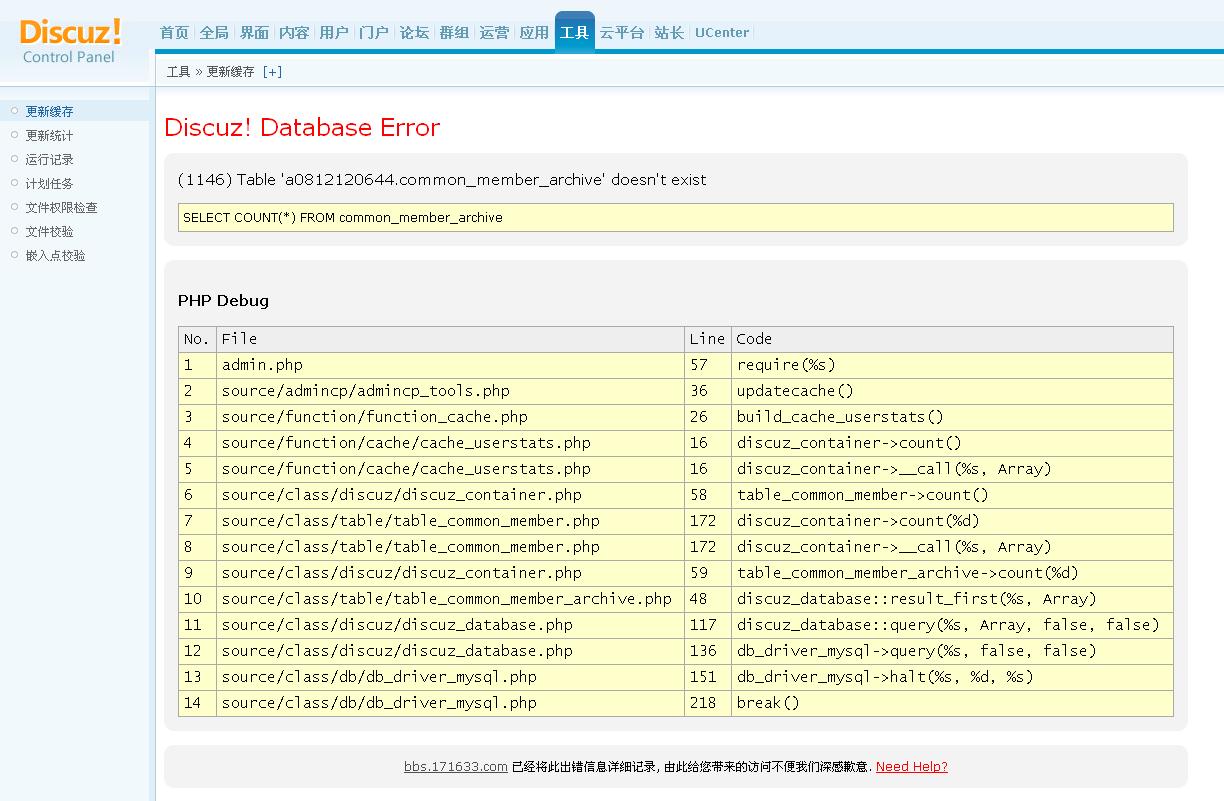Select the 用户 menu tab
The width and height of the screenshot is (1224, 801).
pos(334,33)
